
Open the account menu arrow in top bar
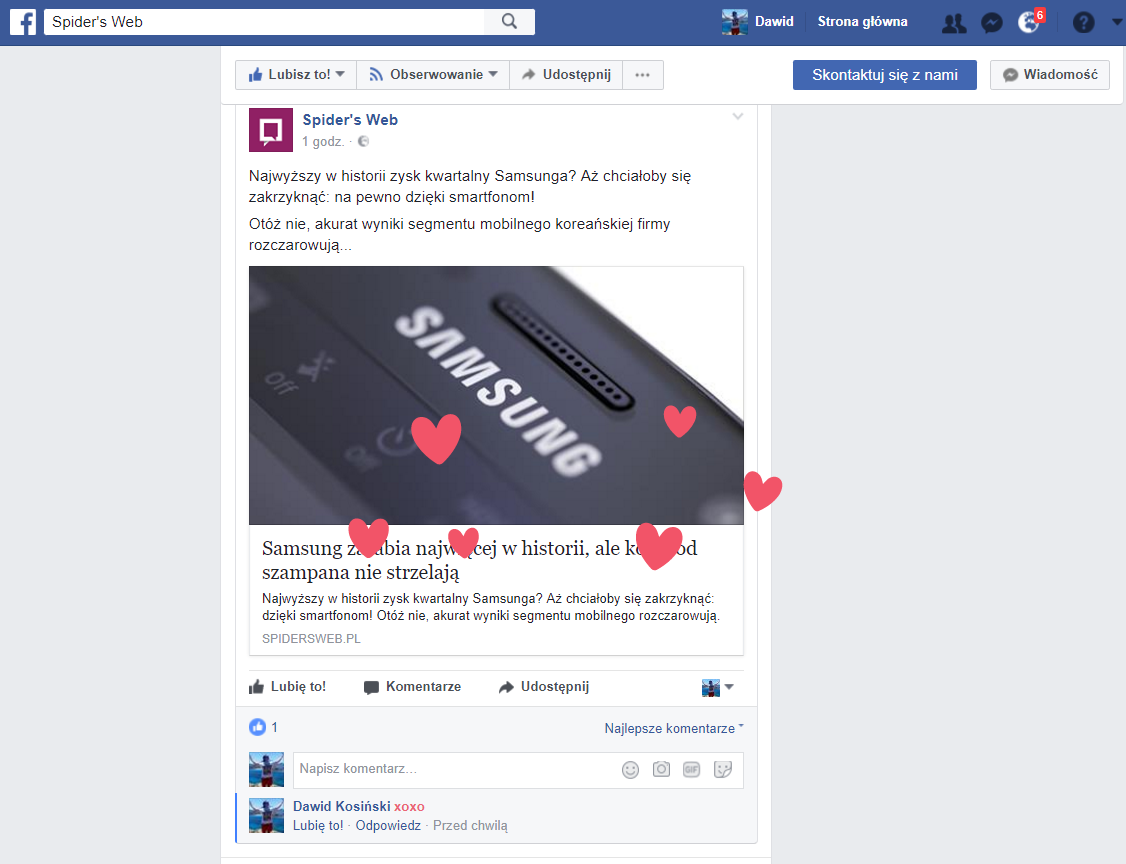[x=1117, y=22]
